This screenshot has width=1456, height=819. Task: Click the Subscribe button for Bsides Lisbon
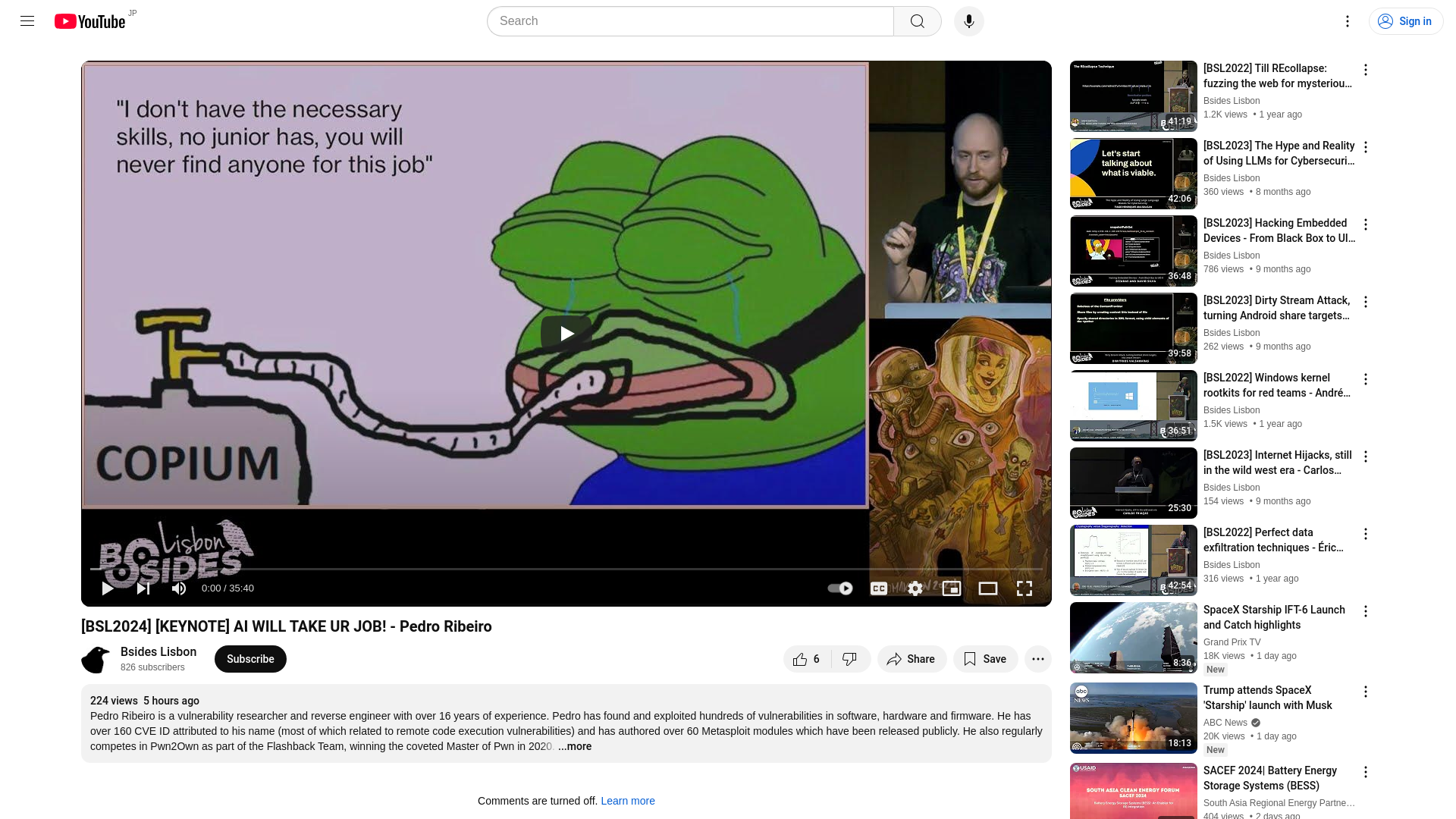(250, 658)
